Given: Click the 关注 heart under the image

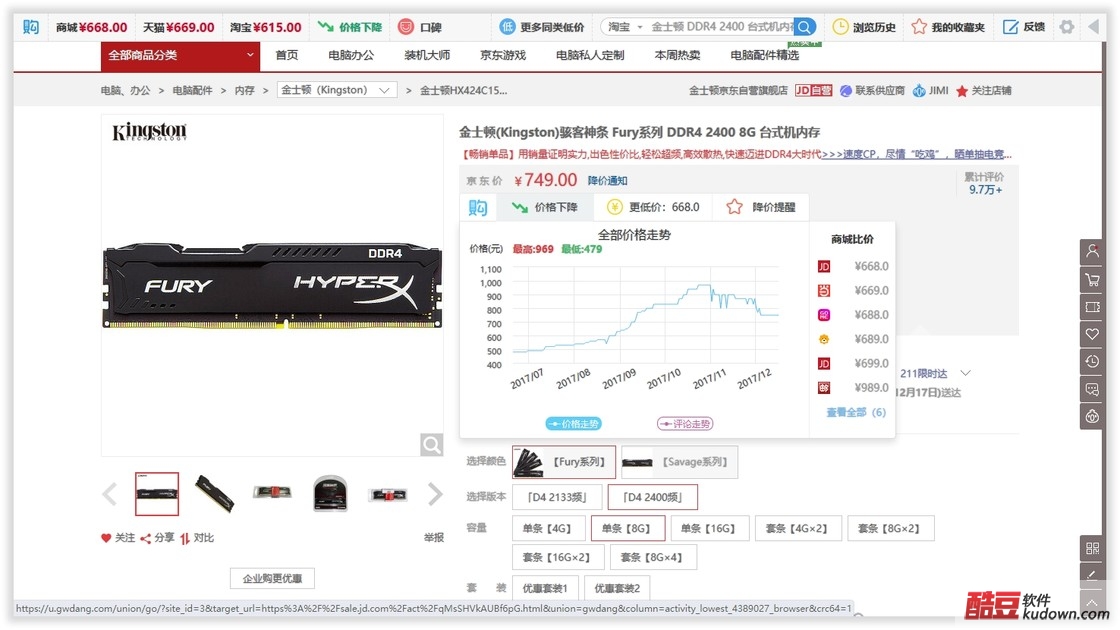Looking at the screenshot, I should click(106, 538).
